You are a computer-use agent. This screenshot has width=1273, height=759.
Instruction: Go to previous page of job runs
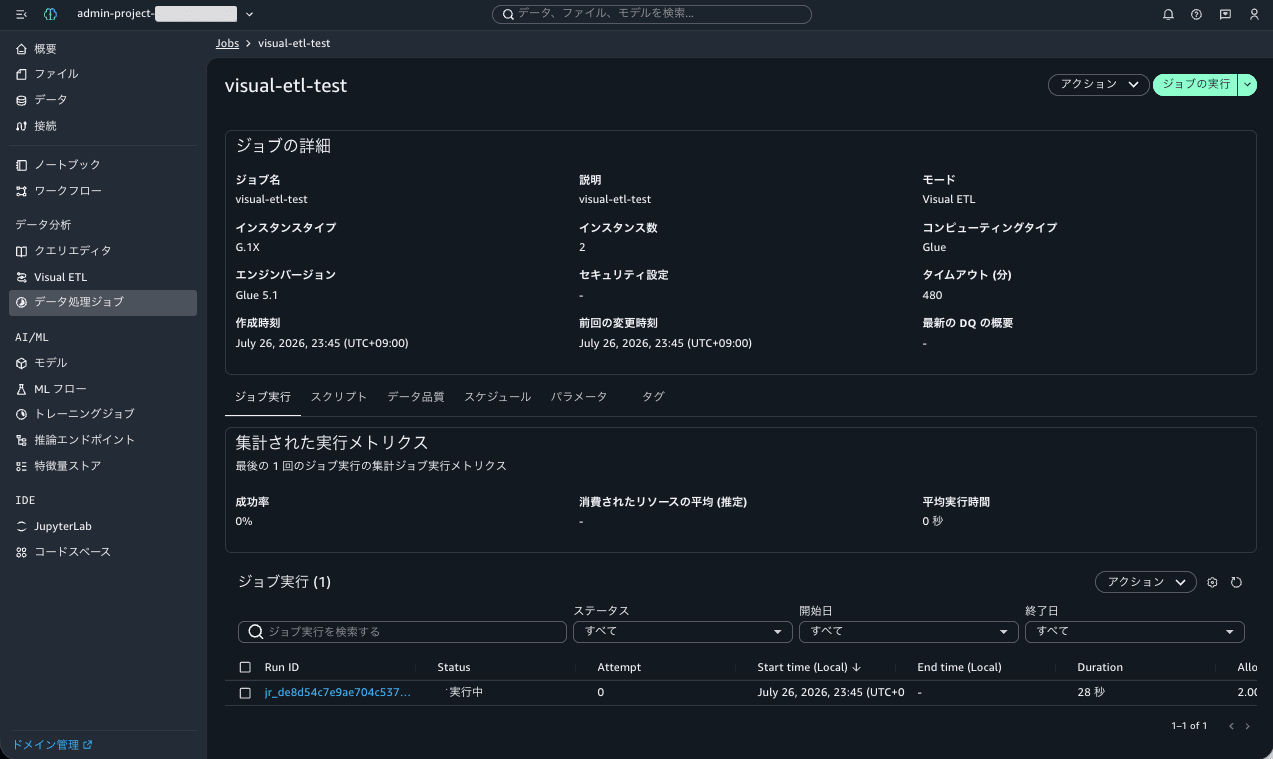pos(1231,726)
